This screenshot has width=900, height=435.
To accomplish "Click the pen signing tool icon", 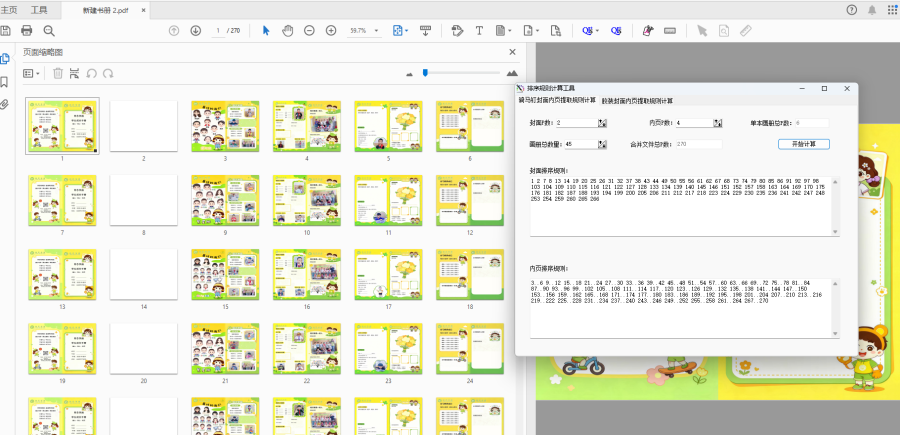I will point(648,30).
